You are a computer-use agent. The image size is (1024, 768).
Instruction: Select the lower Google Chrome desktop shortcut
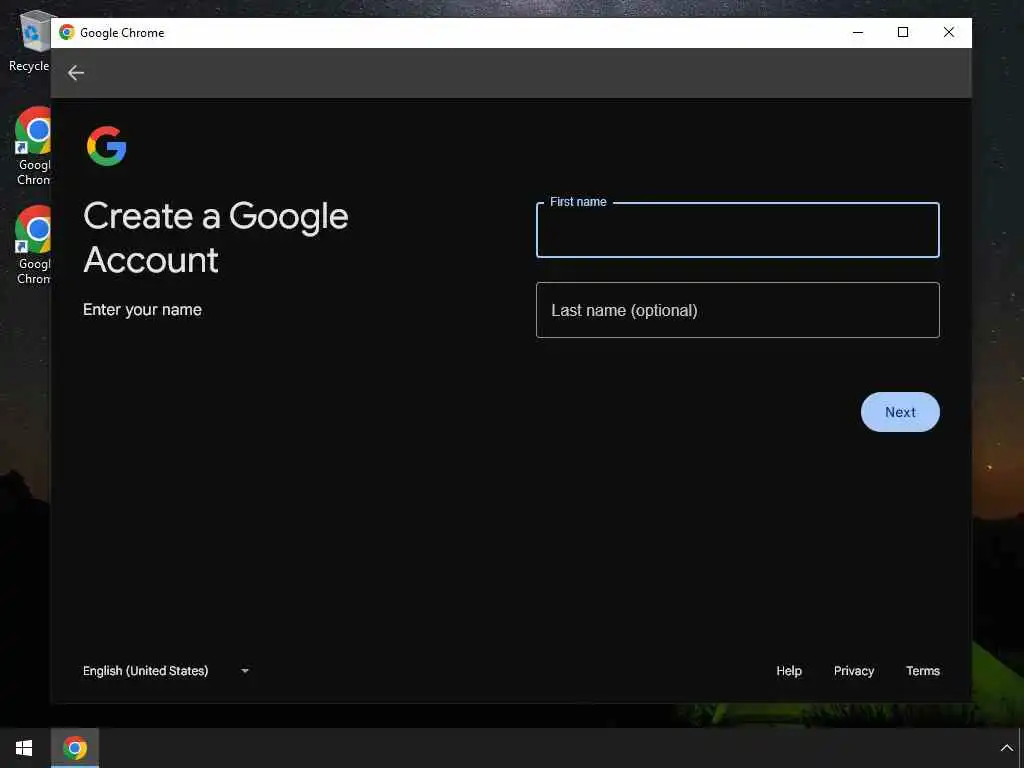pos(33,246)
